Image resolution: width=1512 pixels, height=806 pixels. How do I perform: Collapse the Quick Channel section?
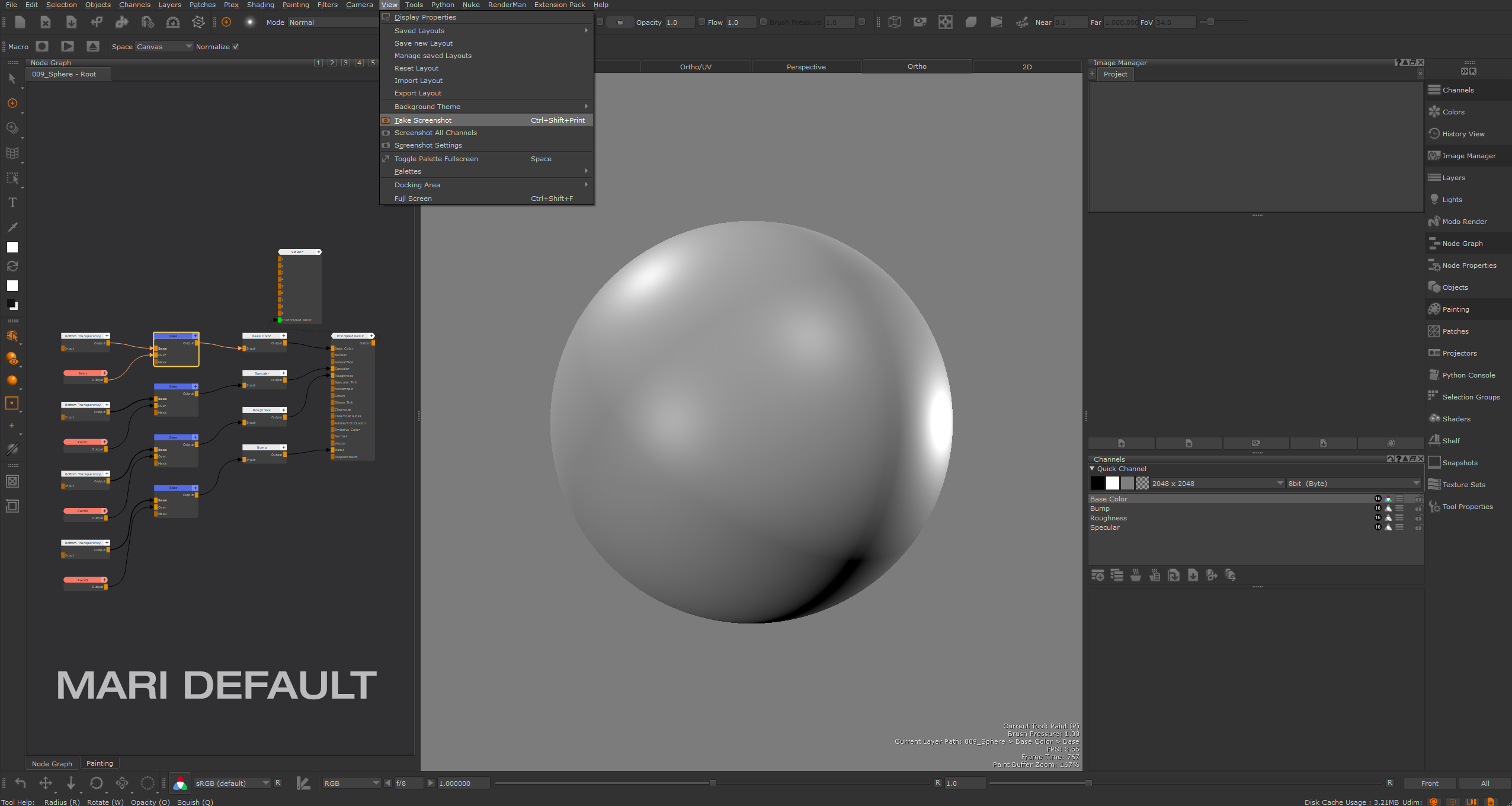point(1092,469)
